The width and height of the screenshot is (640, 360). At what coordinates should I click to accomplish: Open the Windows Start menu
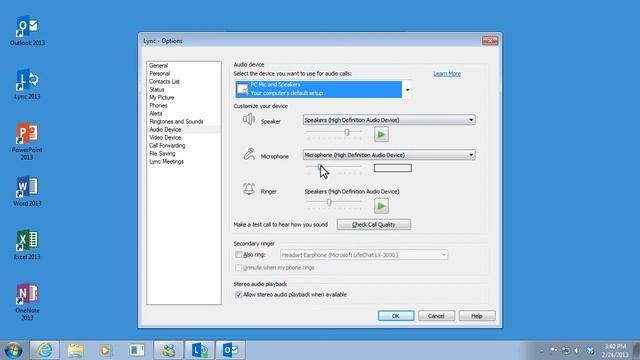(x=13, y=350)
